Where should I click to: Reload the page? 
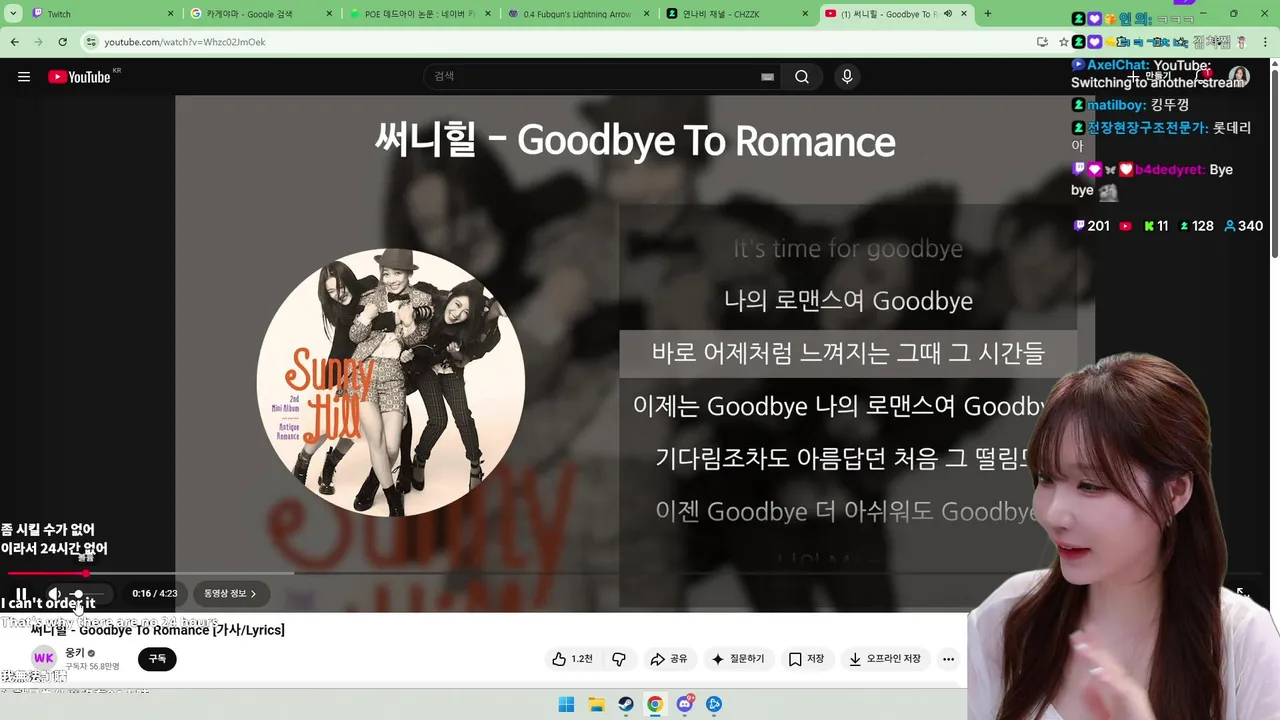pyautogui.click(x=62, y=42)
